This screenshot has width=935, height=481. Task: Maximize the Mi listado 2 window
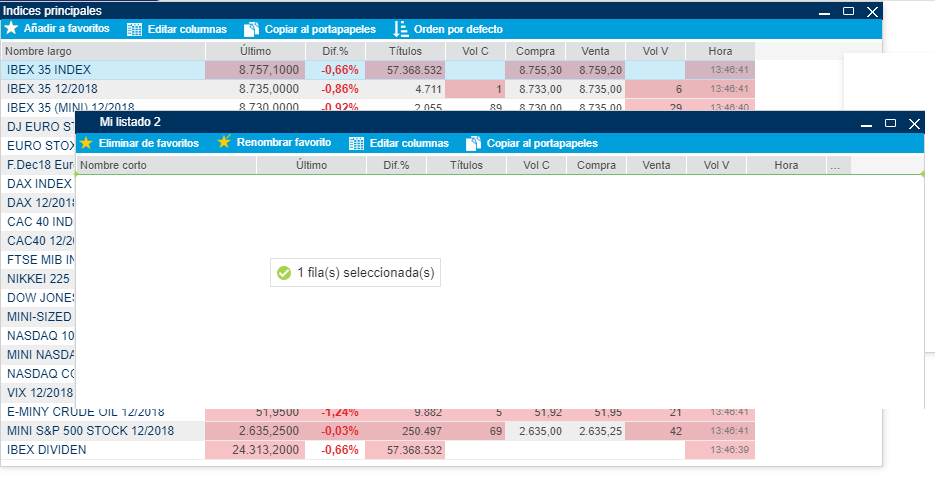click(890, 123)
